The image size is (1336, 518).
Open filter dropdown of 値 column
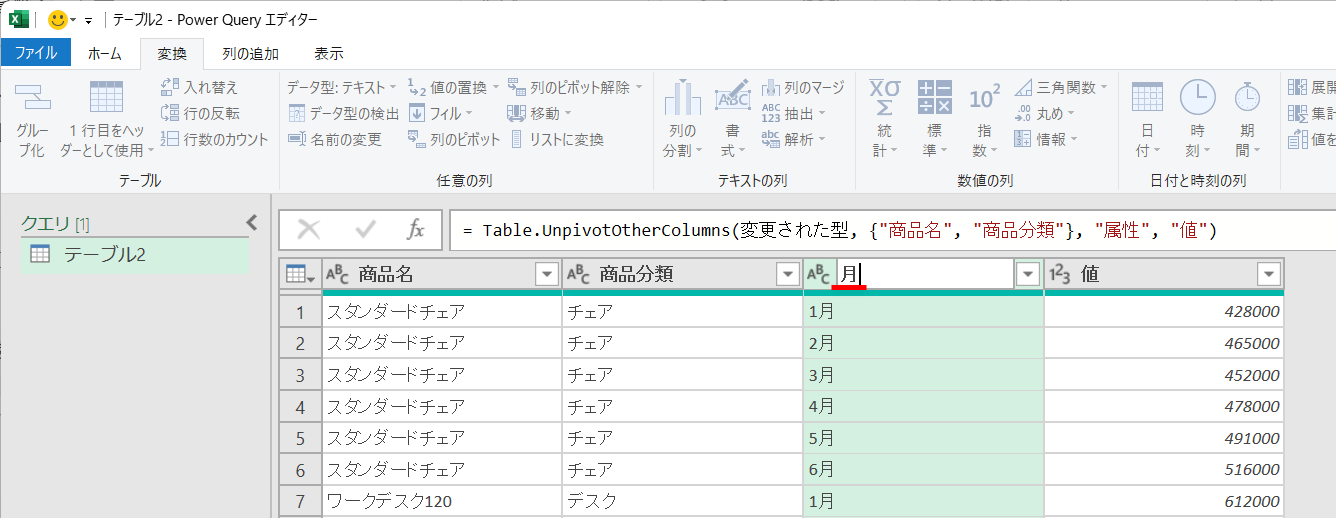(1269, 274)
